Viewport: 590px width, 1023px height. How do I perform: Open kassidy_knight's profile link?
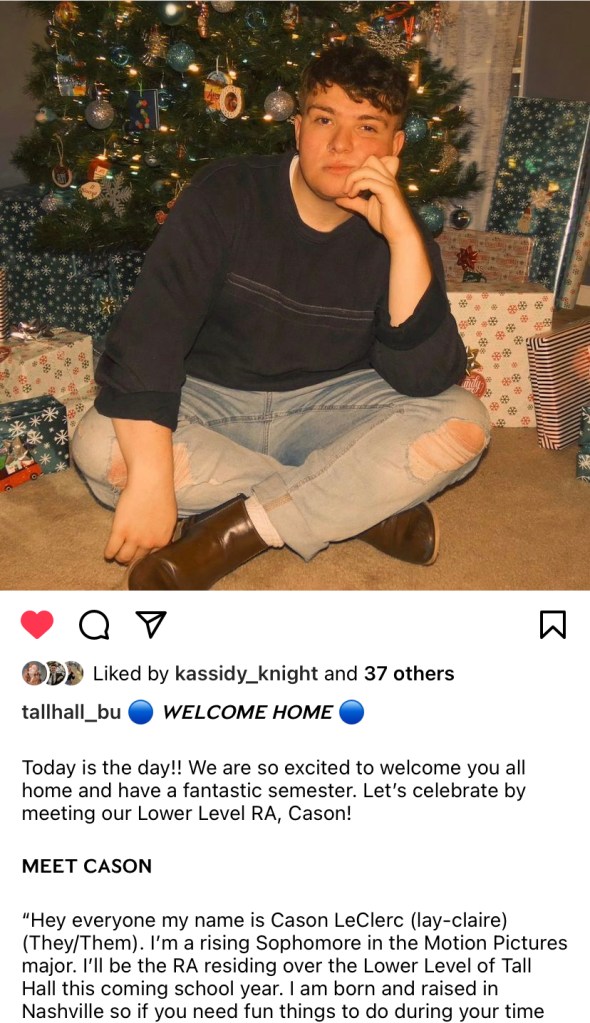[x=246, y=674]
